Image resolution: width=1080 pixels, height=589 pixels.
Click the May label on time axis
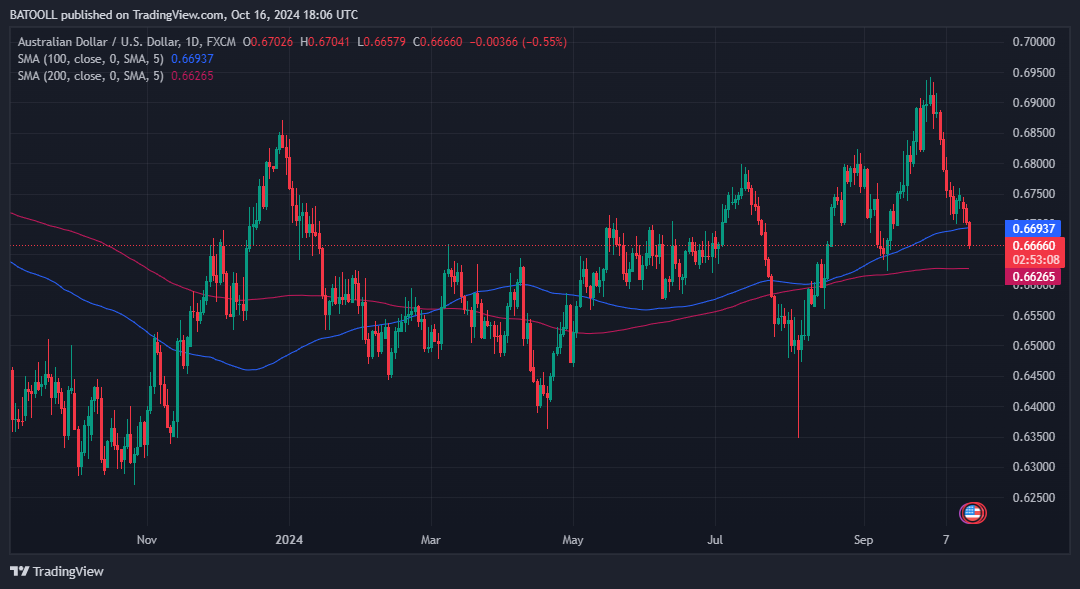click(572, 540)
